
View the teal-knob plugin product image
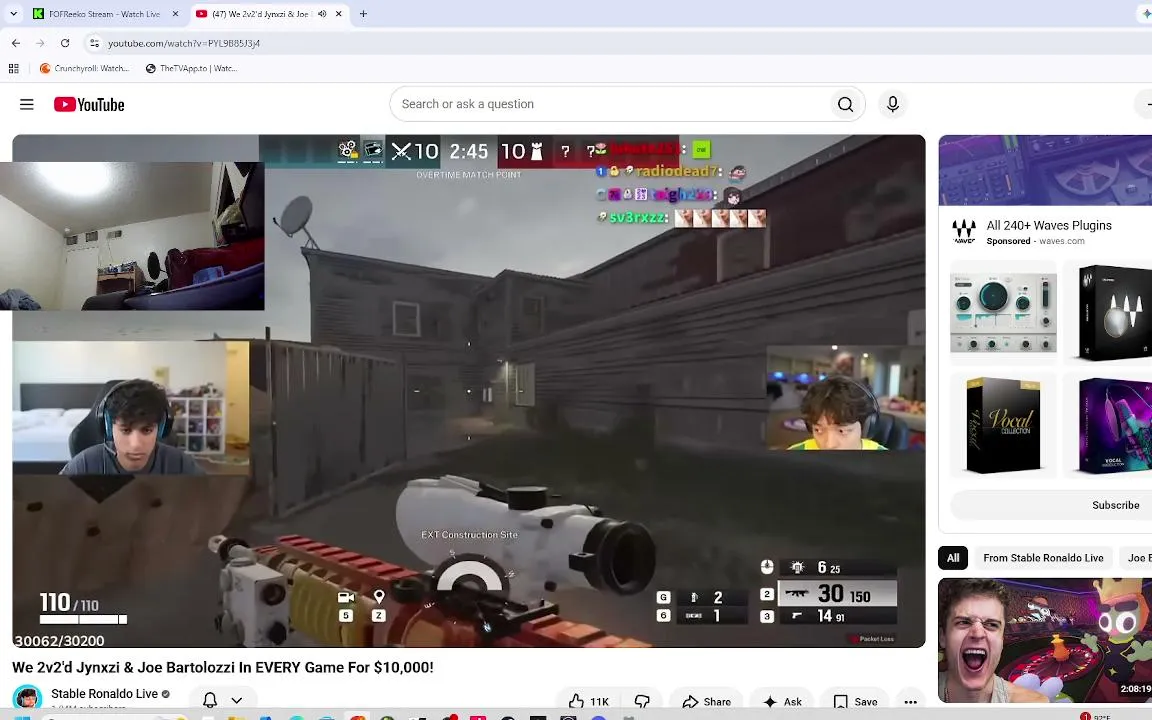tap(1003, 311)
